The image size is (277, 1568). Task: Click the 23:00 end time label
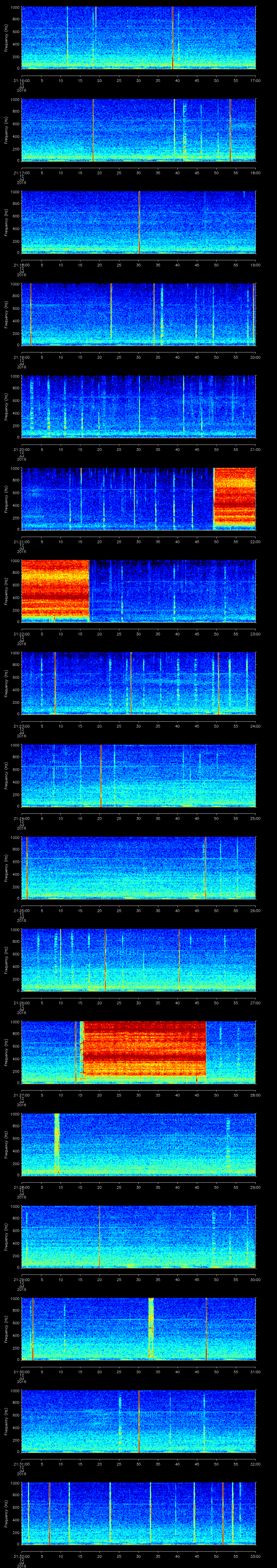256,634
